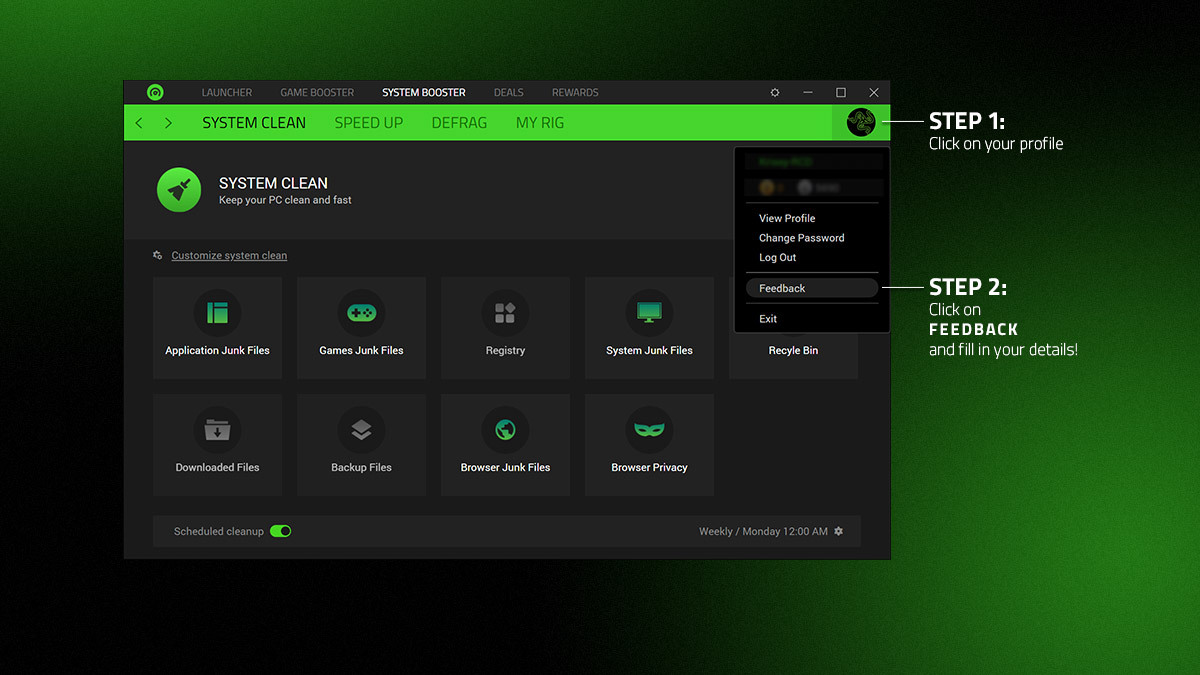Switch to the Launcher tab
The image size is (1200, 675).
click(227, 92)
